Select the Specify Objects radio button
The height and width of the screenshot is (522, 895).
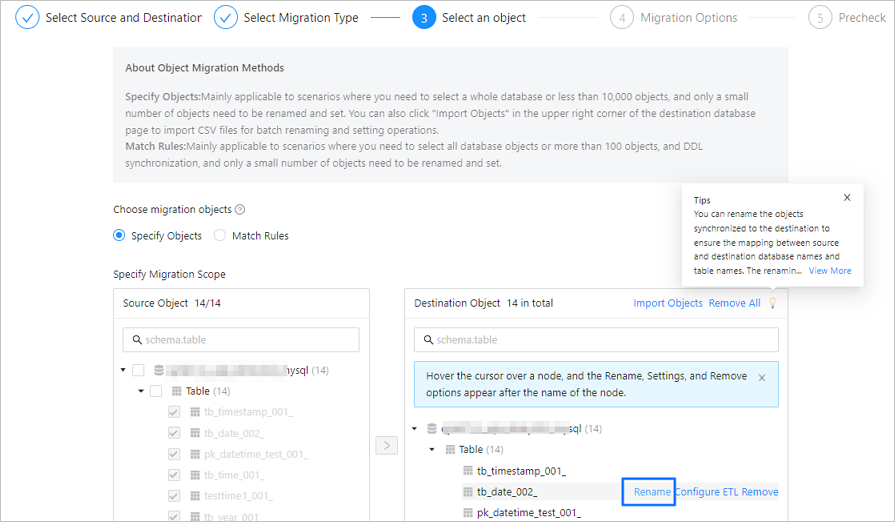click(120, 236)
